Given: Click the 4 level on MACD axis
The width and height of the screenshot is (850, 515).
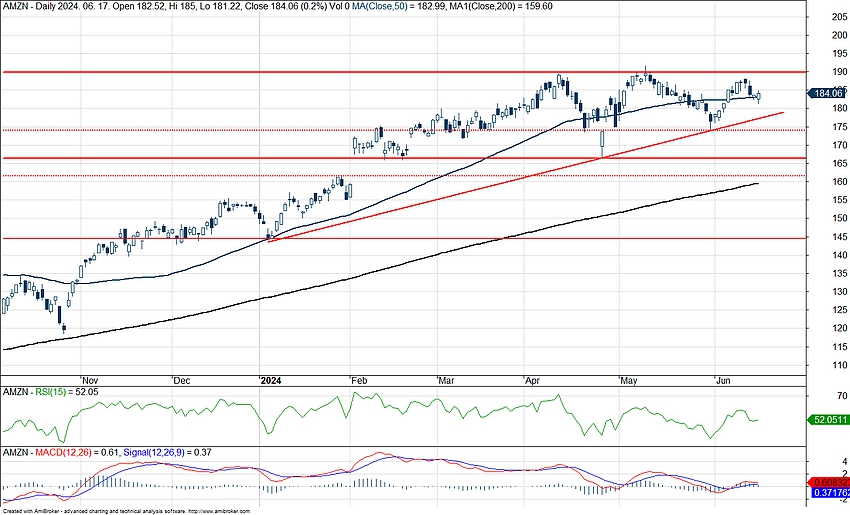Looking at the screenshot, I should 845,462.
